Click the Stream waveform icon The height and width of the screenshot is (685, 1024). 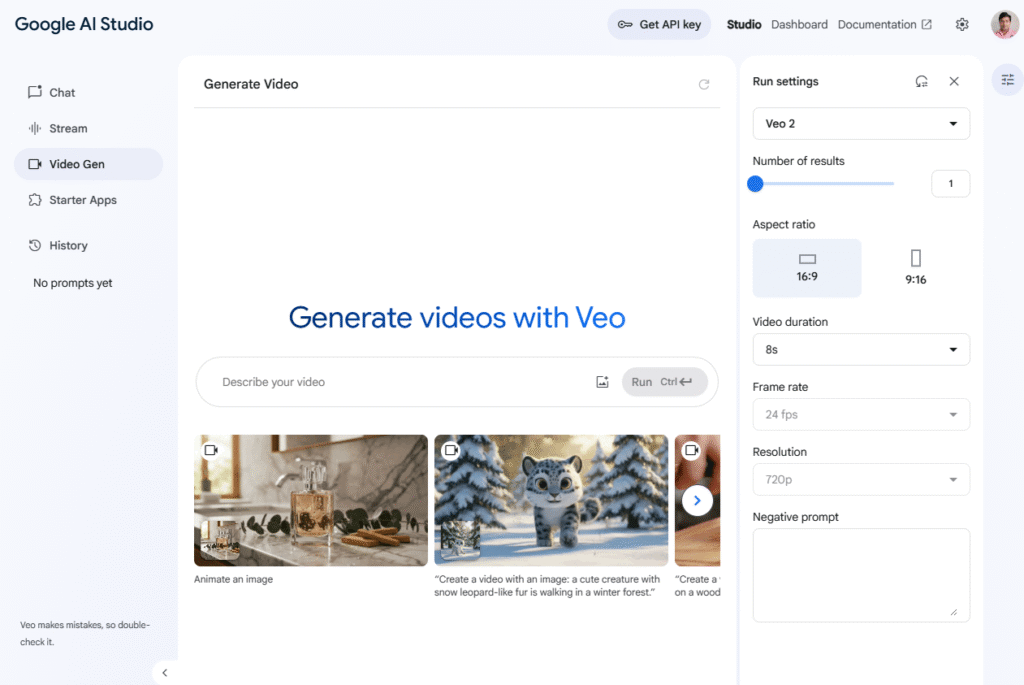[35, 128]
